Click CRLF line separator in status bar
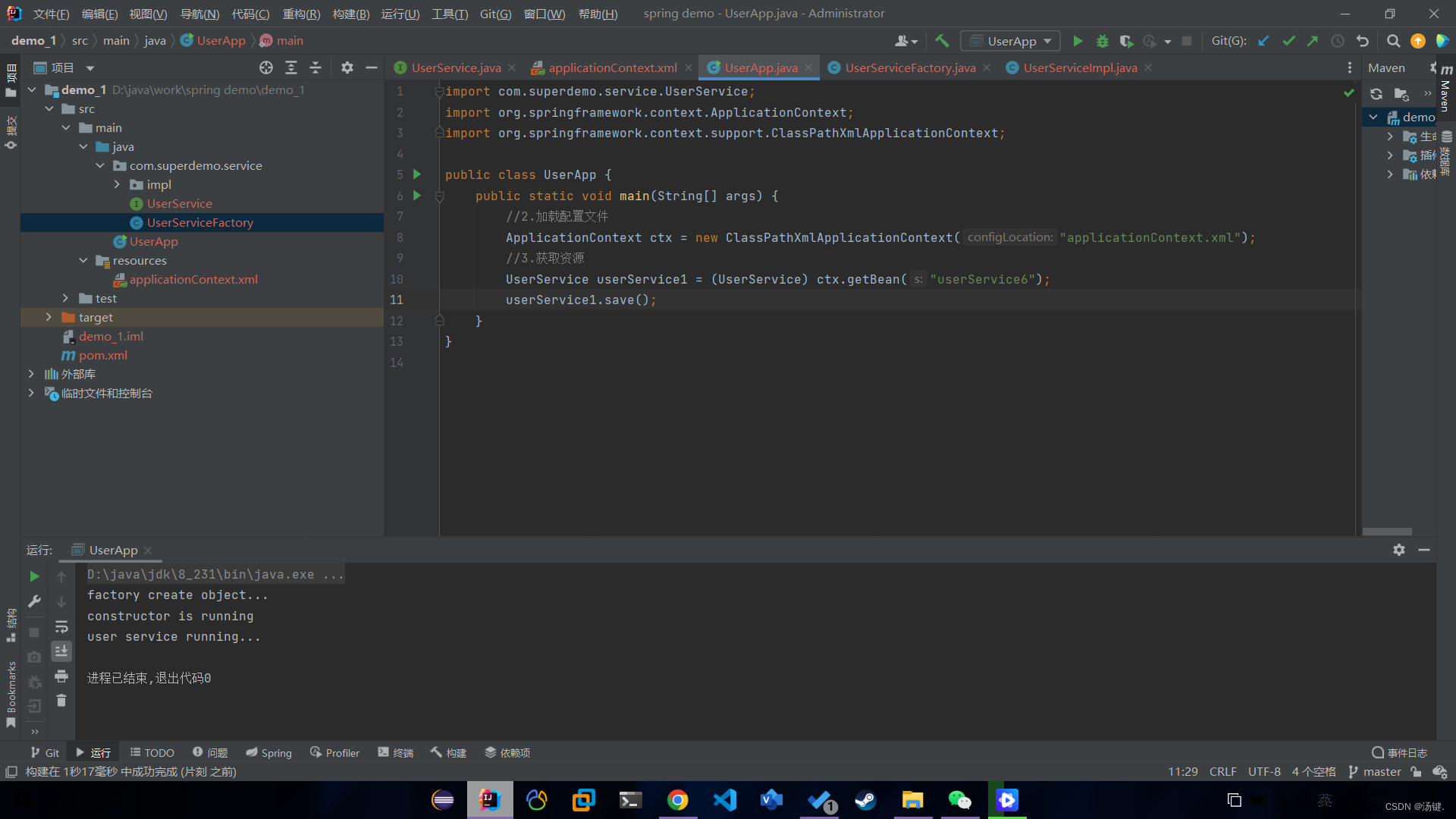Image resolution: width=1456 pixels, height=819 pixels. click(x=1223, y=772)
